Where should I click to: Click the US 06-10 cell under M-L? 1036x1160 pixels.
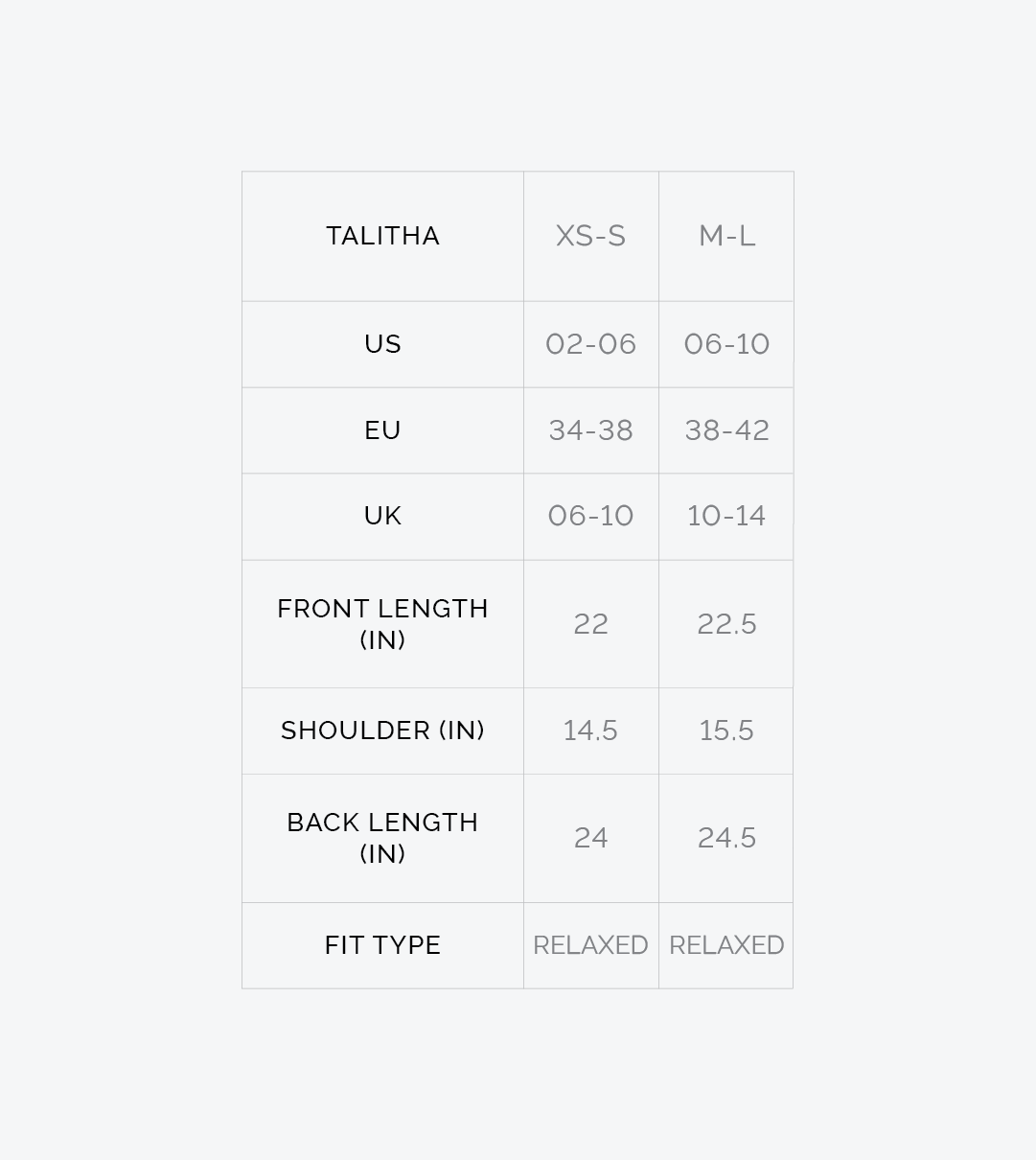pos(726,344)
